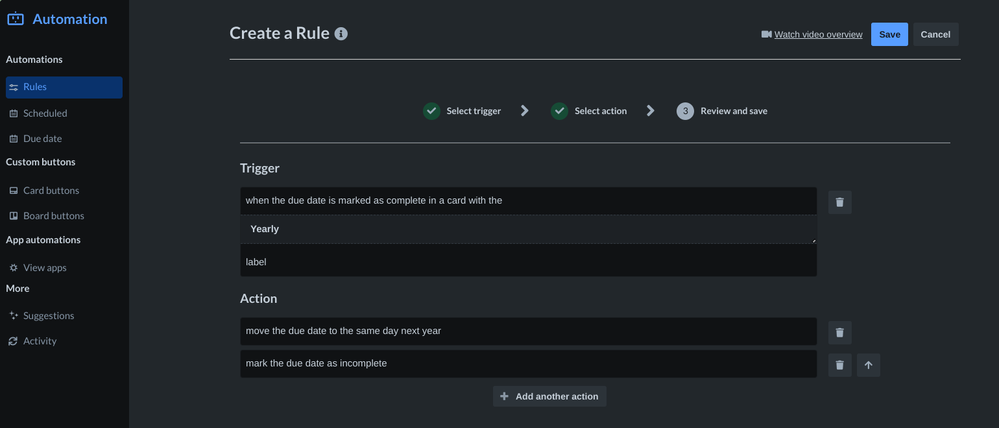999x428 pixels.
Task: Click 'move the due date to the same day next year'
Action: pyautogui.click(x=528, y=331)
